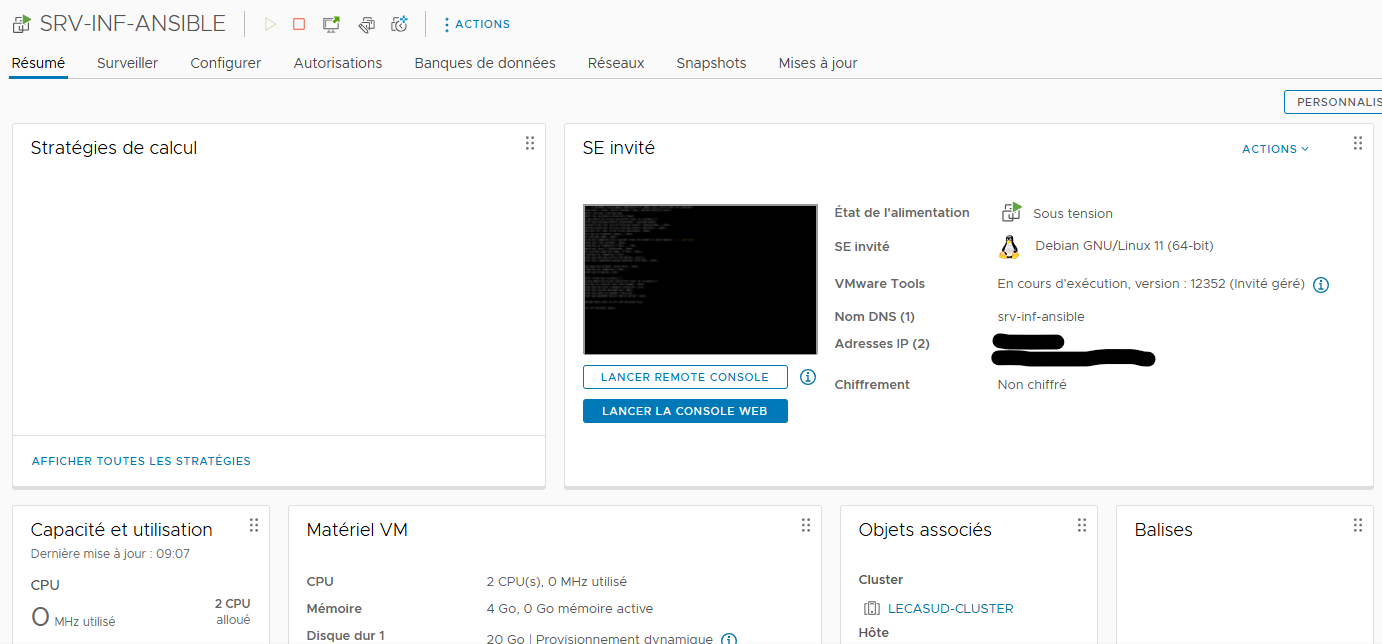This screenshot has height=644, width=1382.
Task: Go to the Banques de données tab
Action: 485,63
